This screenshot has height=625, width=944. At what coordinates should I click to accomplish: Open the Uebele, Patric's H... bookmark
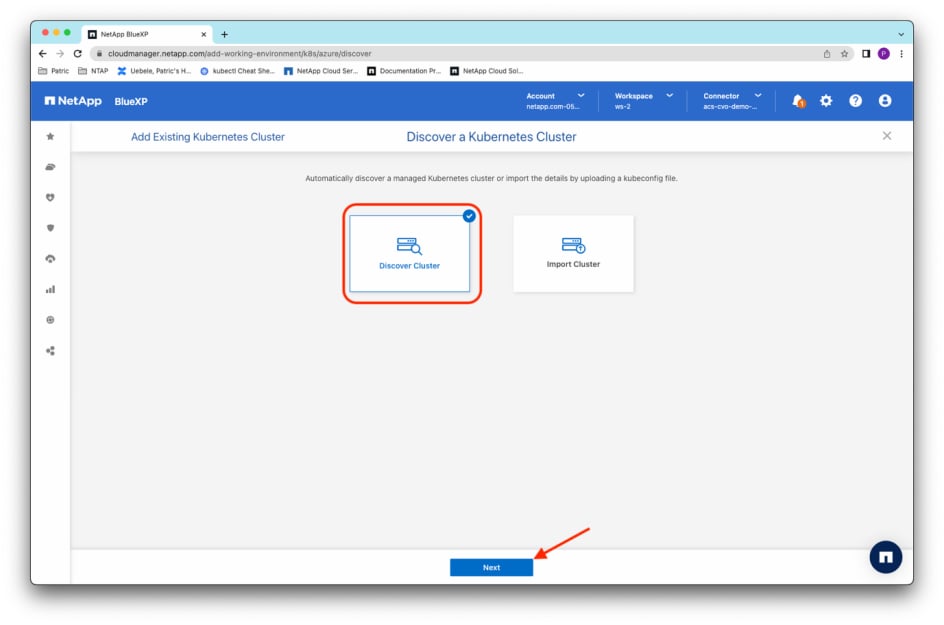tap(154, 71)
